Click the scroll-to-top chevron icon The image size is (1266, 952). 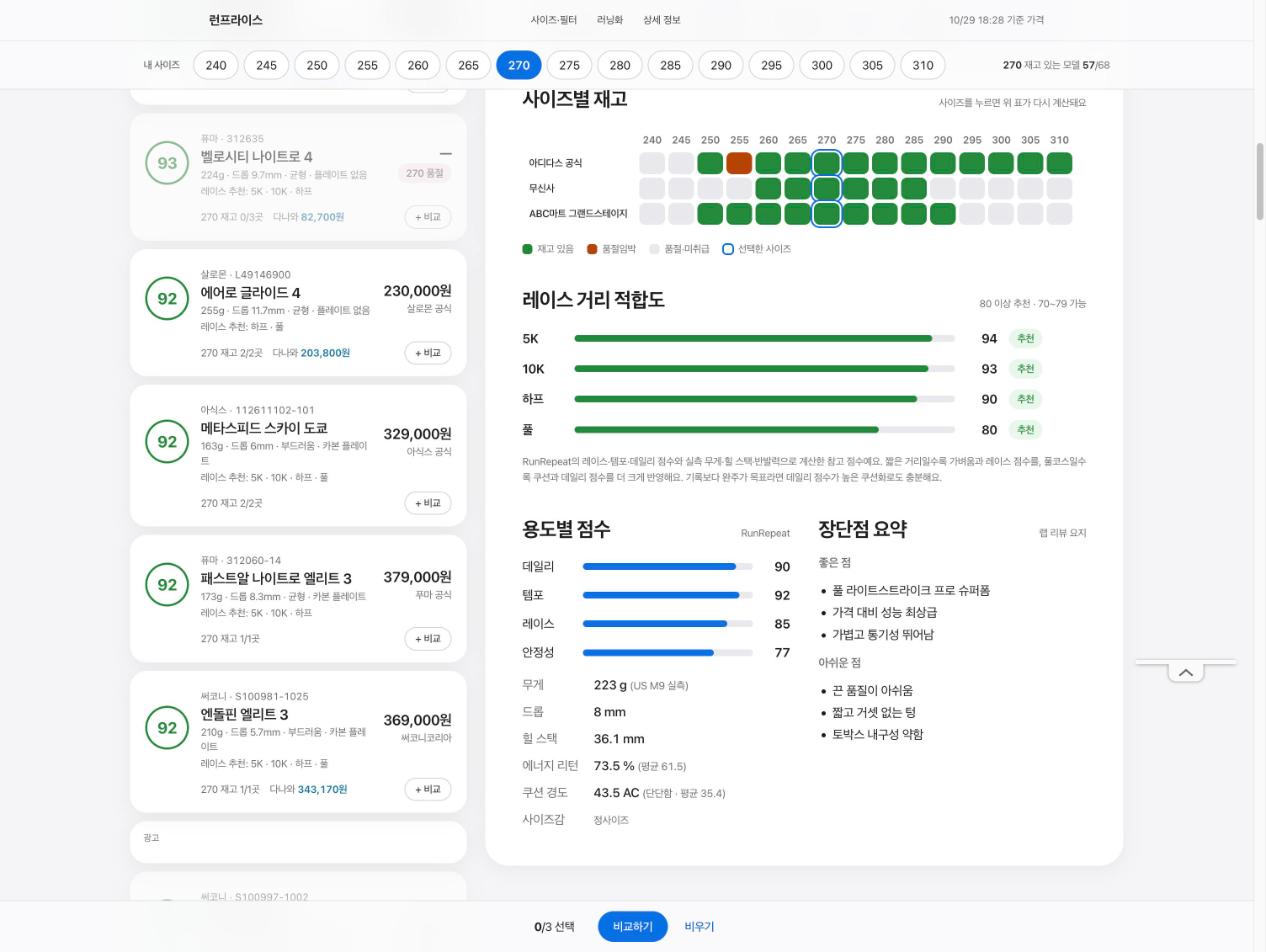tap(1186, 672)
